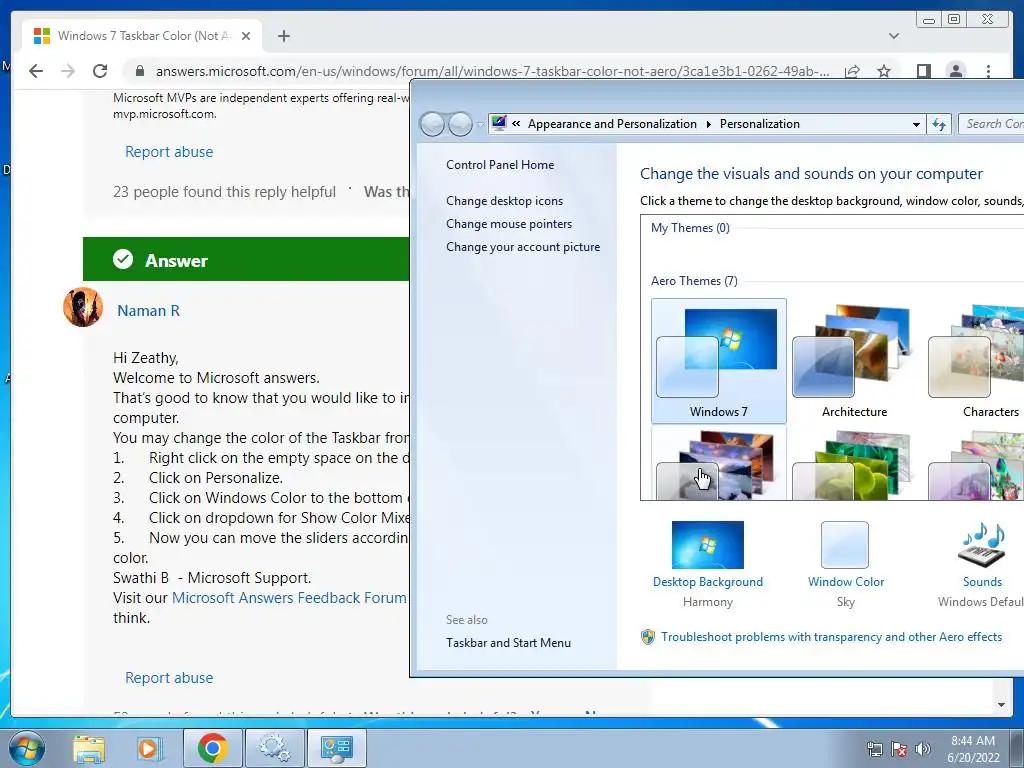This screenshot has height=768, width=1024.
Task: Select the green nature theme under Architecture
Action: click(854, 464)
